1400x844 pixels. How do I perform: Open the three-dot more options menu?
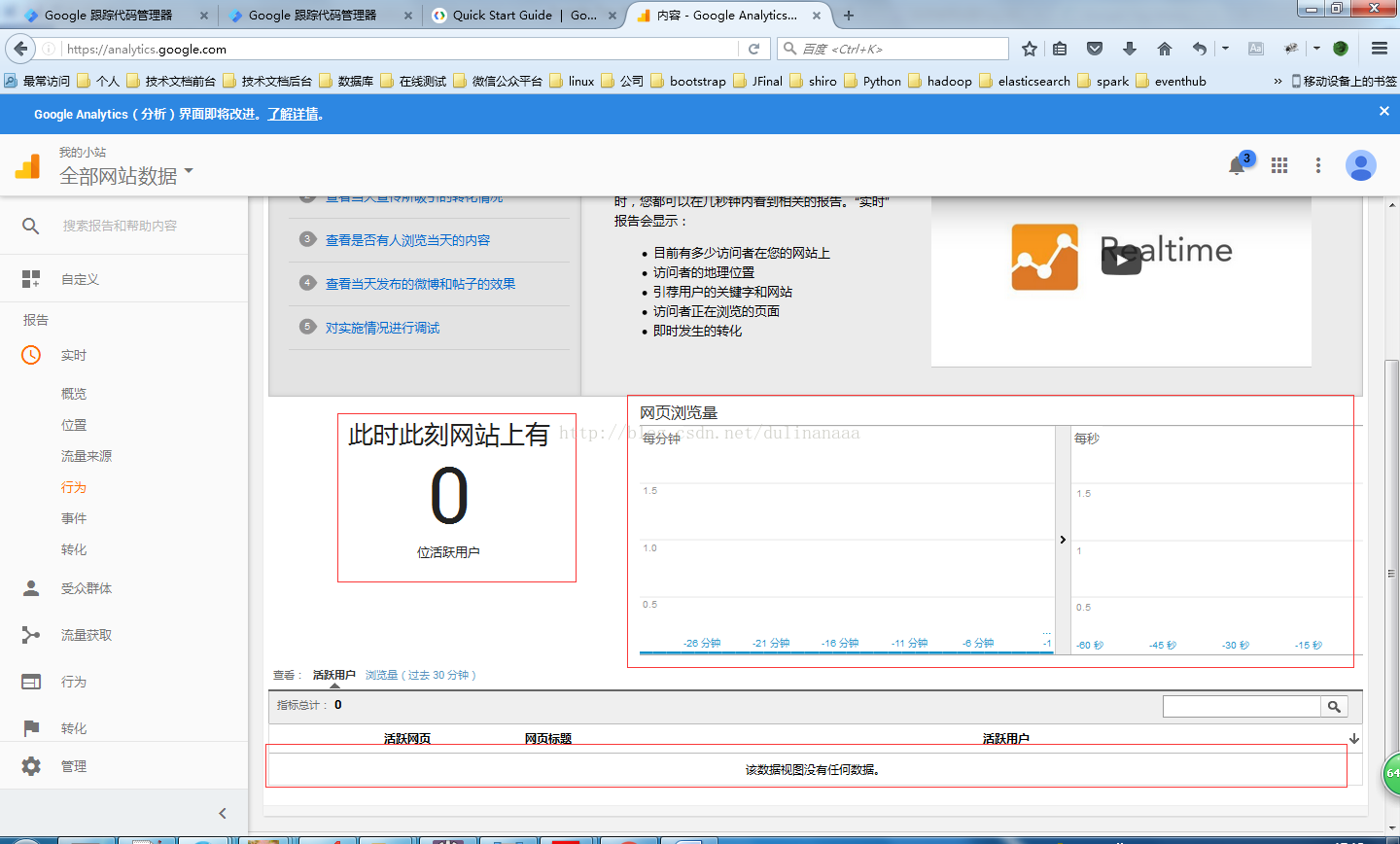[1318, 165]
